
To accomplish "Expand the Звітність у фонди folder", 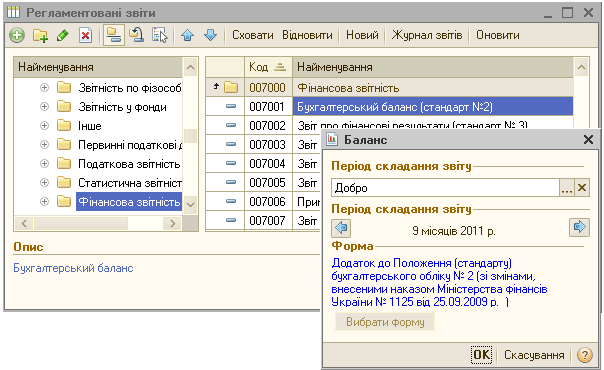I will click(x=44, y=107).
